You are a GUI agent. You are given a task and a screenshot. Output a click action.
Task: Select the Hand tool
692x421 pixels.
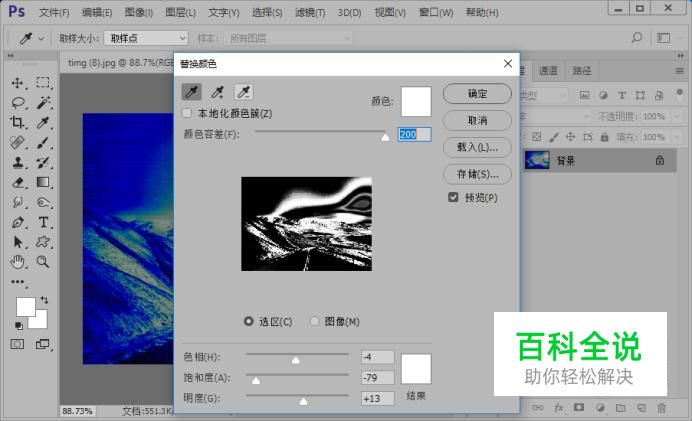coord(18,262)
